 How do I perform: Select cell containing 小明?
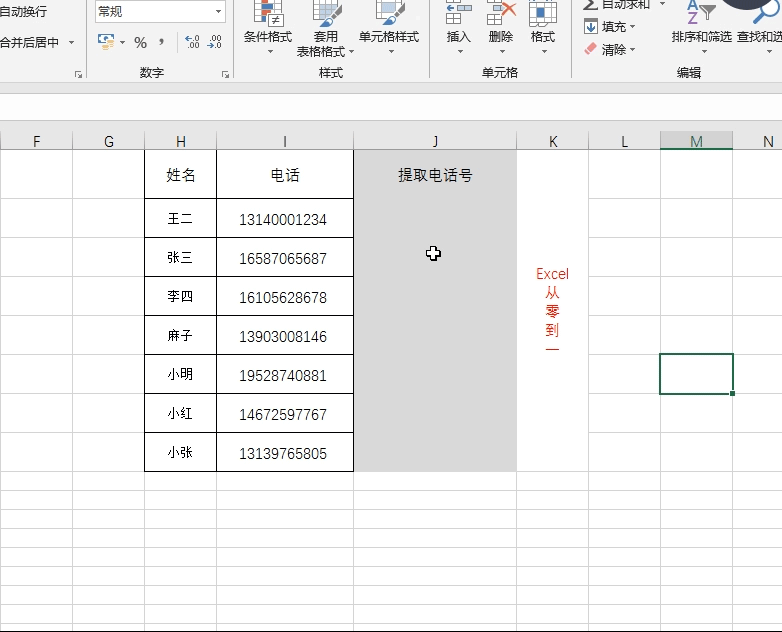pos(181,374)
